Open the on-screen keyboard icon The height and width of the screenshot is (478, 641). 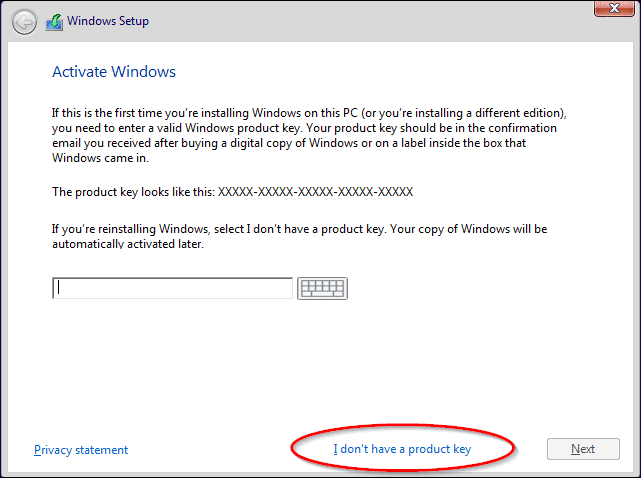click(323, 288)
